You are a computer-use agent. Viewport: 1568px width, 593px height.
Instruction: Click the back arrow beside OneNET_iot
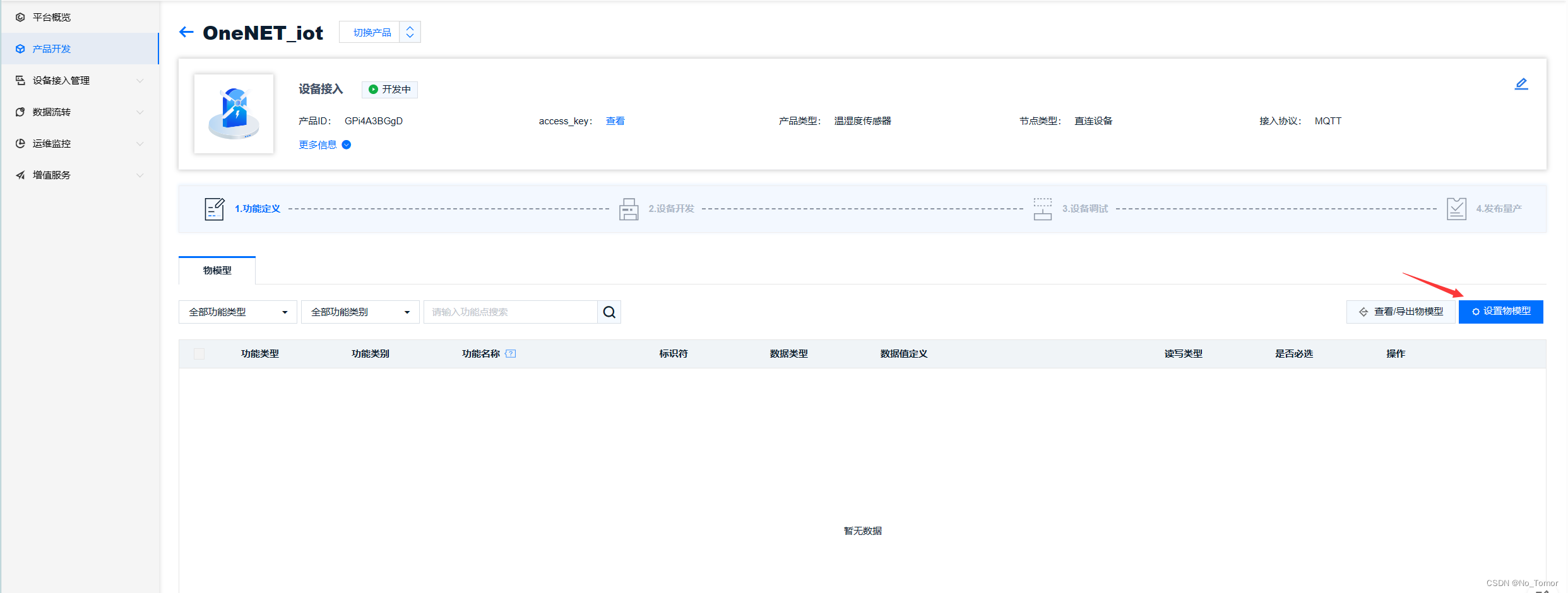[x=186, y=32]
